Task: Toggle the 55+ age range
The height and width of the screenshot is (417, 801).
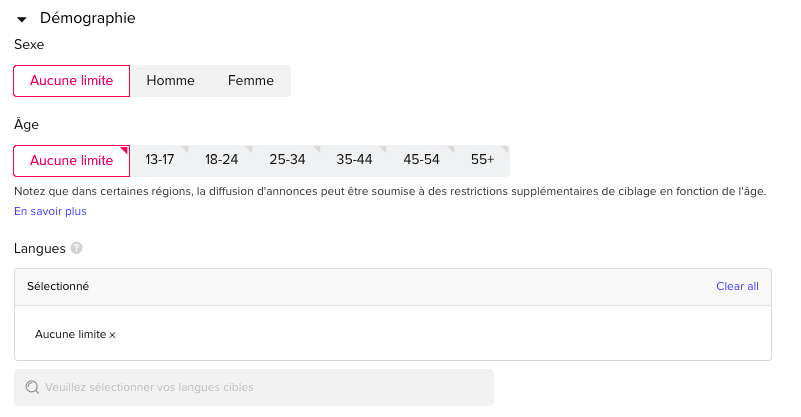Action: click(483, 160)
